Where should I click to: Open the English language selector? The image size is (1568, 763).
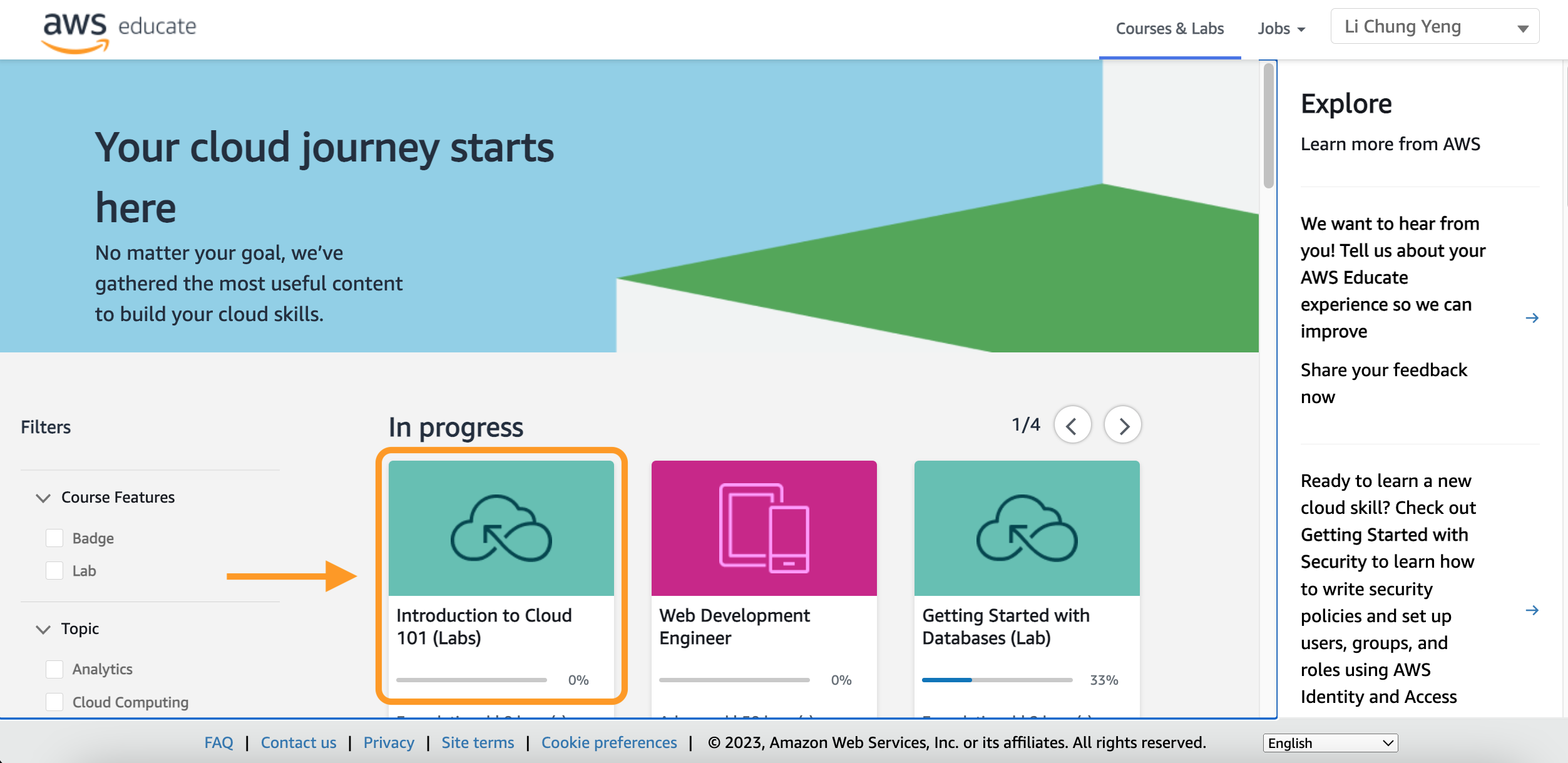(1330, 743)
